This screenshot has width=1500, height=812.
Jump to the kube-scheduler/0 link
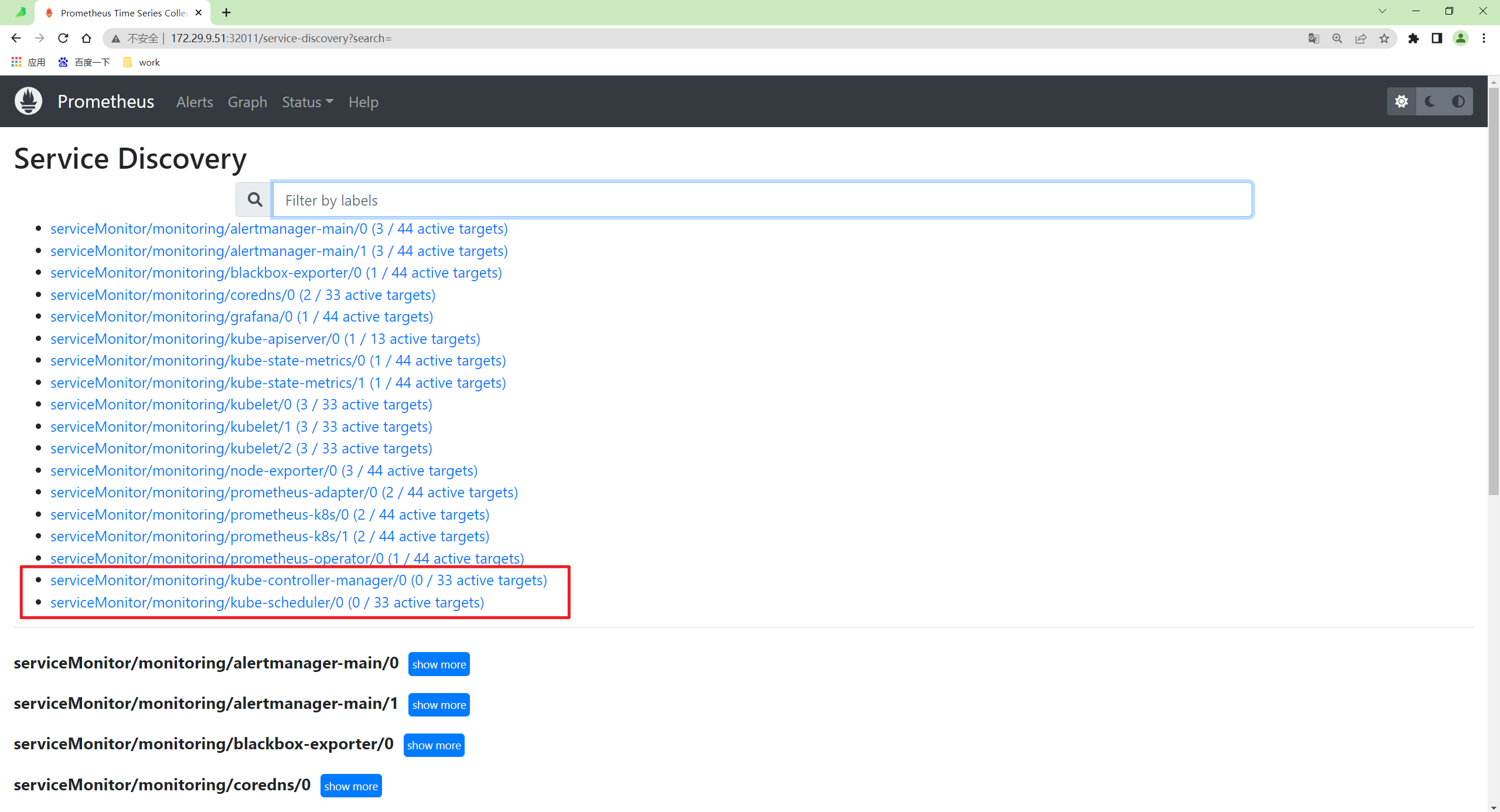[267, 602]
